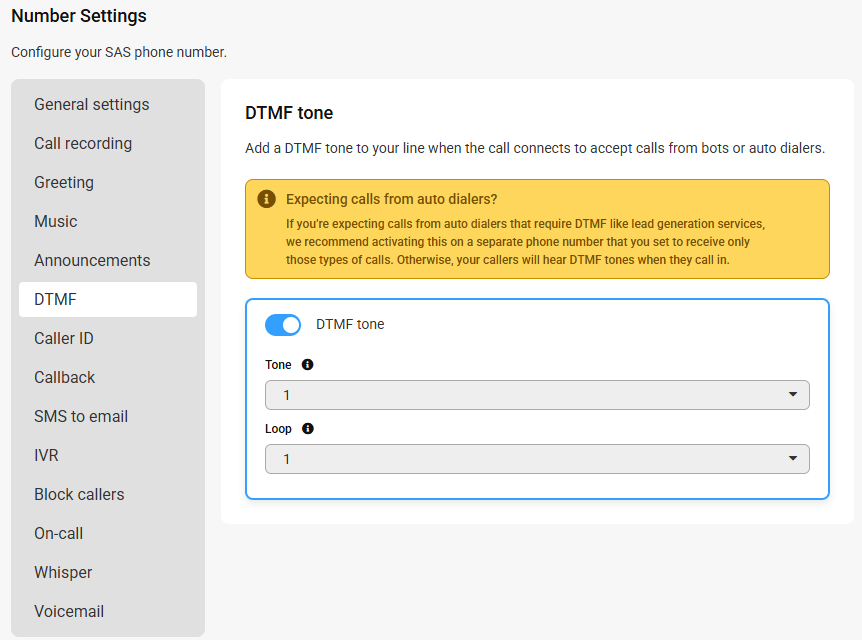
Task: Open Block callers section
Action: tap(108, 495)
